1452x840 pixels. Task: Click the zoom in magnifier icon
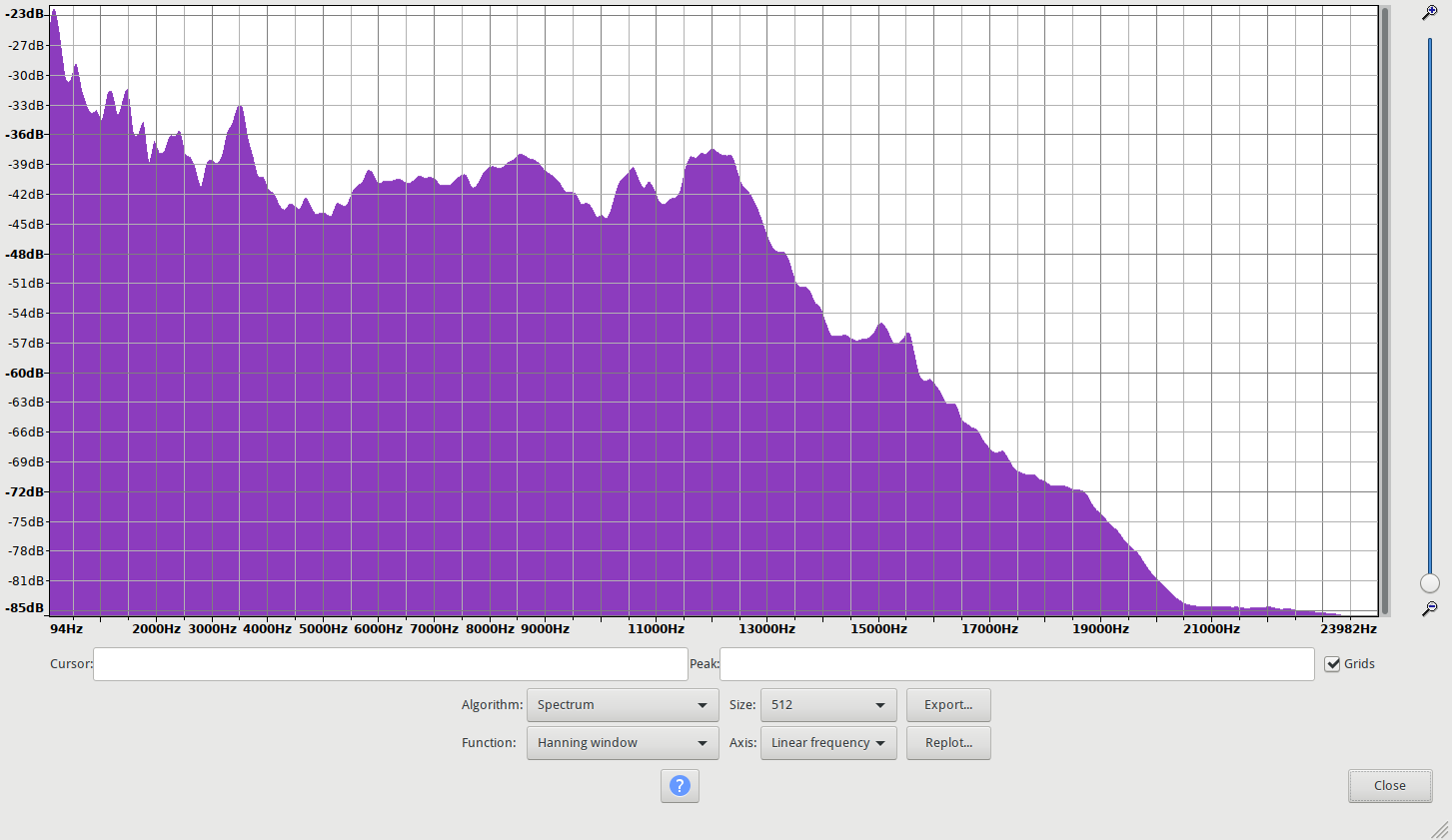pyautogui.click(x=1430, y=13)
